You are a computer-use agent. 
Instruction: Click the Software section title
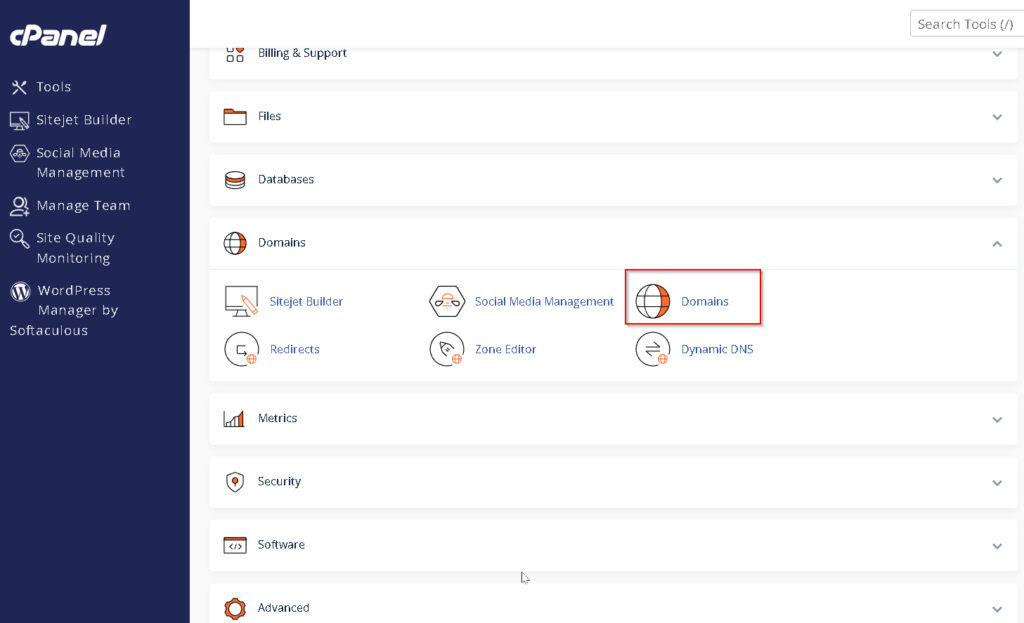coord(281,545)
